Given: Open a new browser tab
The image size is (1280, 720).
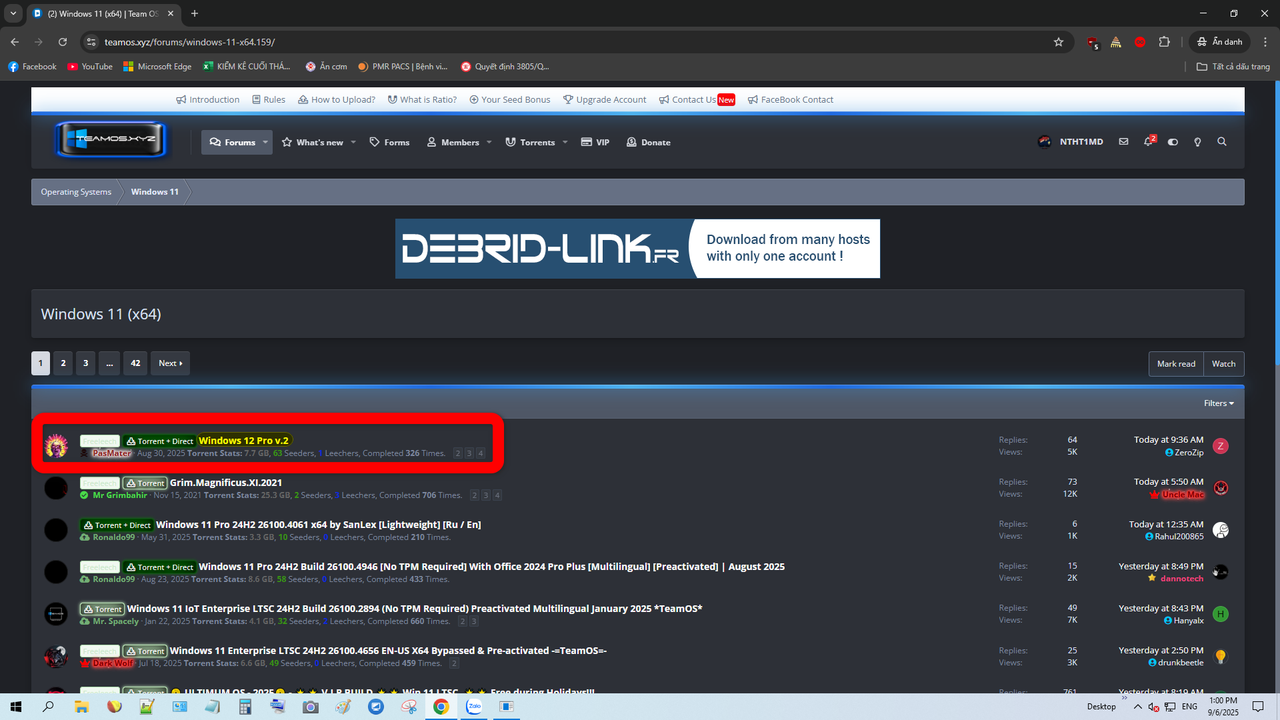Looking at the screenshot, I should tap(194, 13).
